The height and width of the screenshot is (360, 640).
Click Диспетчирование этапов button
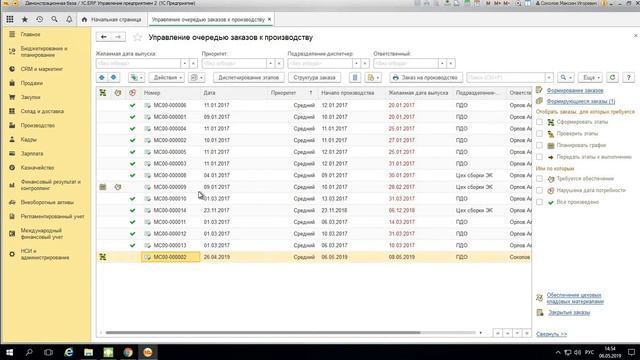[249, 78]
